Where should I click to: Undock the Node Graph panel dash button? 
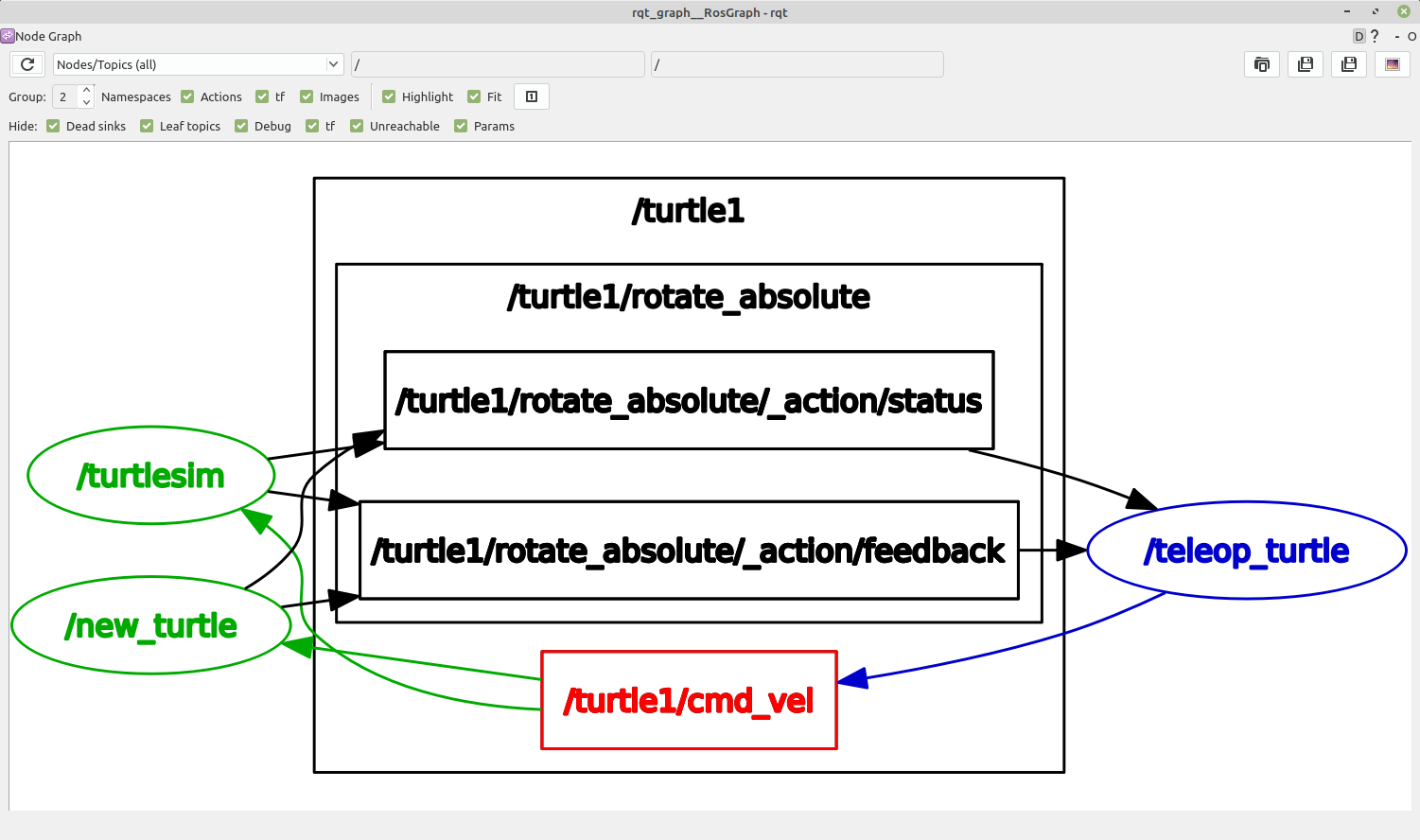point(1397,36)
